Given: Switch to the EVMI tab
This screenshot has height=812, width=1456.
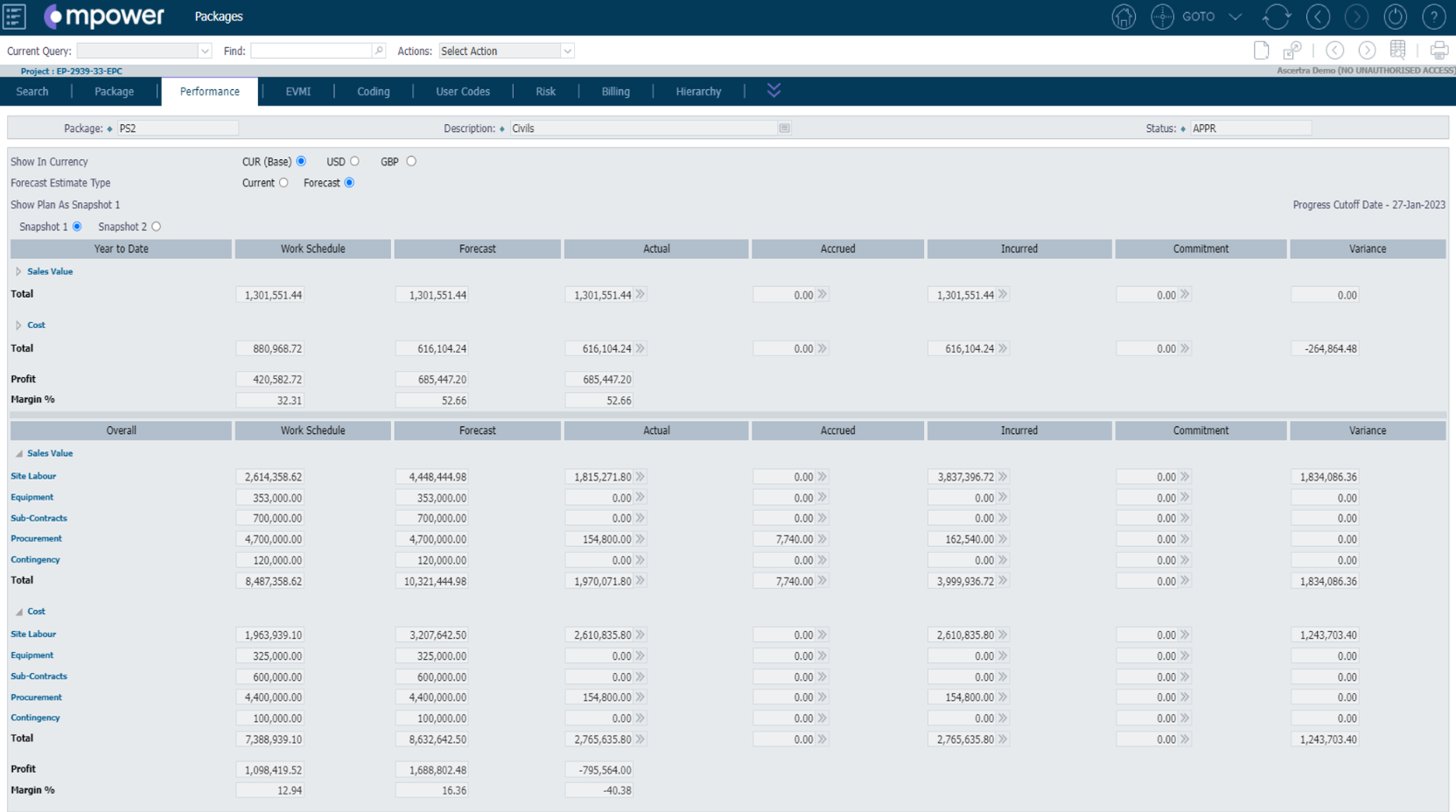Looking at the screenshot, I should (297, 92).
